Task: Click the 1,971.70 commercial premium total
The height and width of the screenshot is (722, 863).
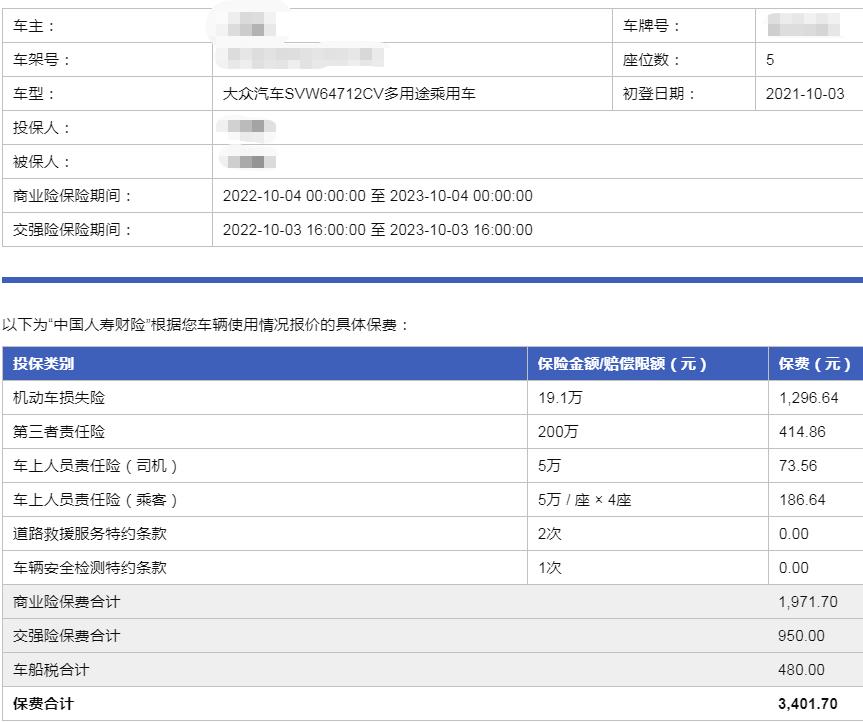Action: (x=808, y=602)
